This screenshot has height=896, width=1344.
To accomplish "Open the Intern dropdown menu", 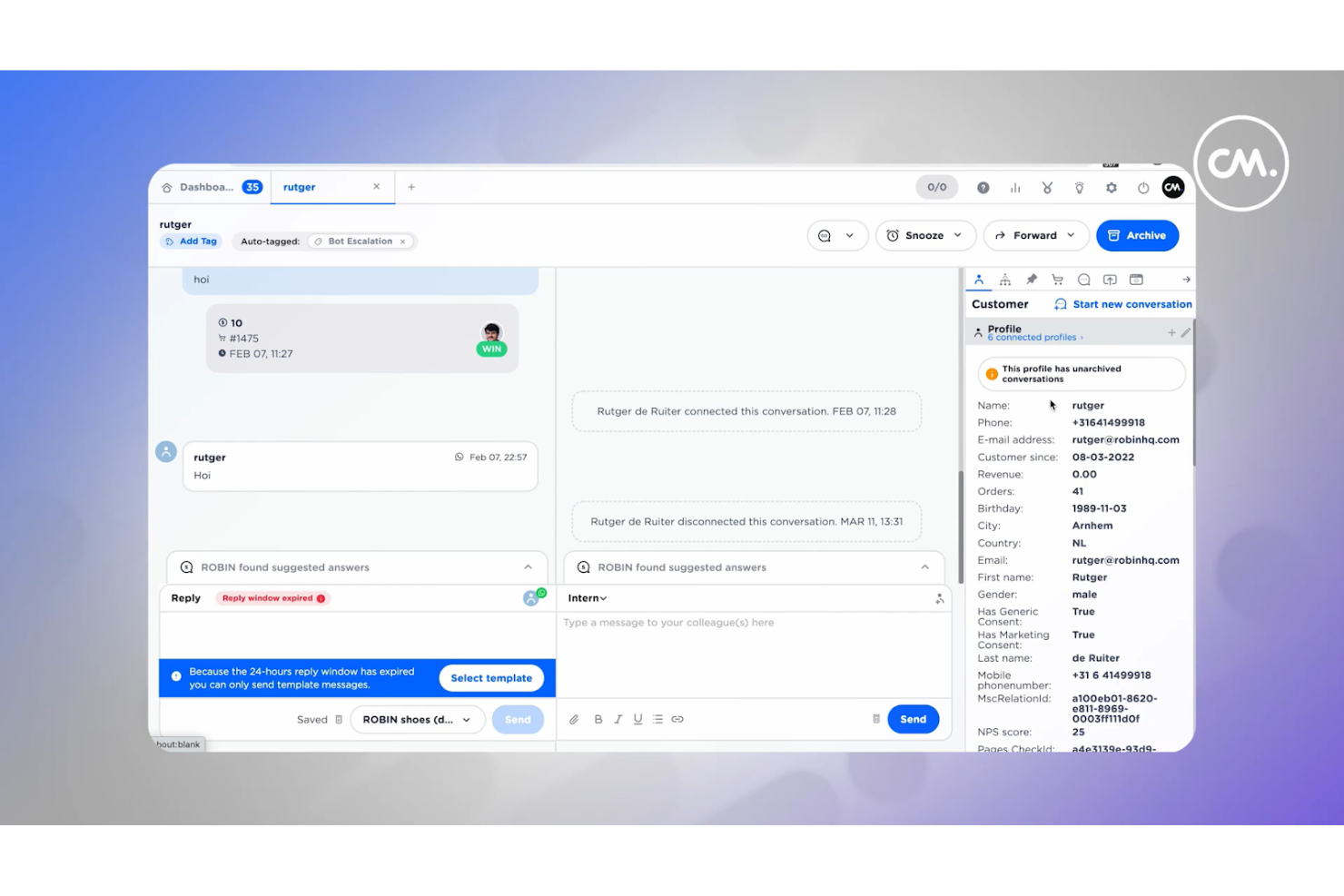I will (x=586, y=597).
